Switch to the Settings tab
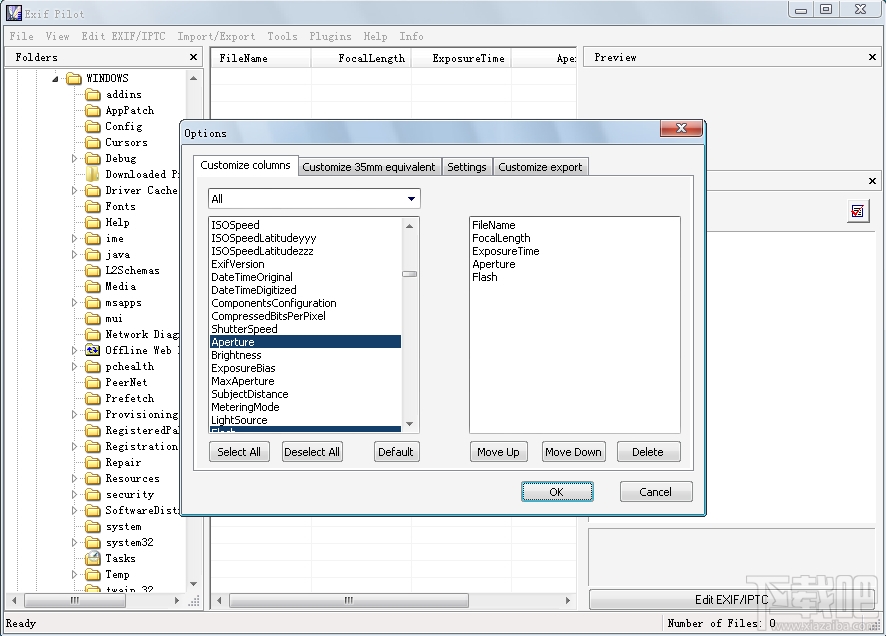 [466, 167]
